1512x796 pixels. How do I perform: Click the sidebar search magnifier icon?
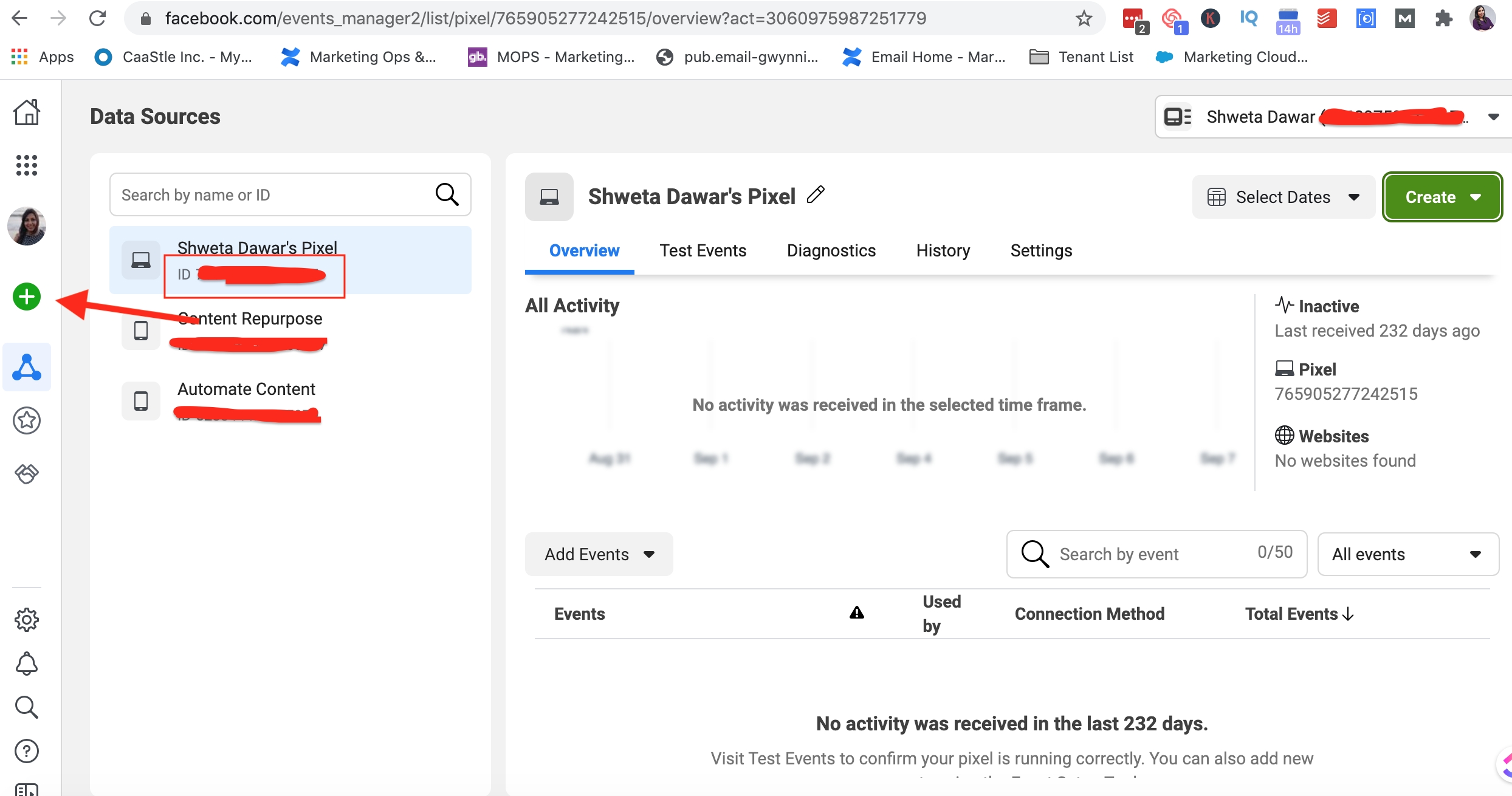[27, 707]
